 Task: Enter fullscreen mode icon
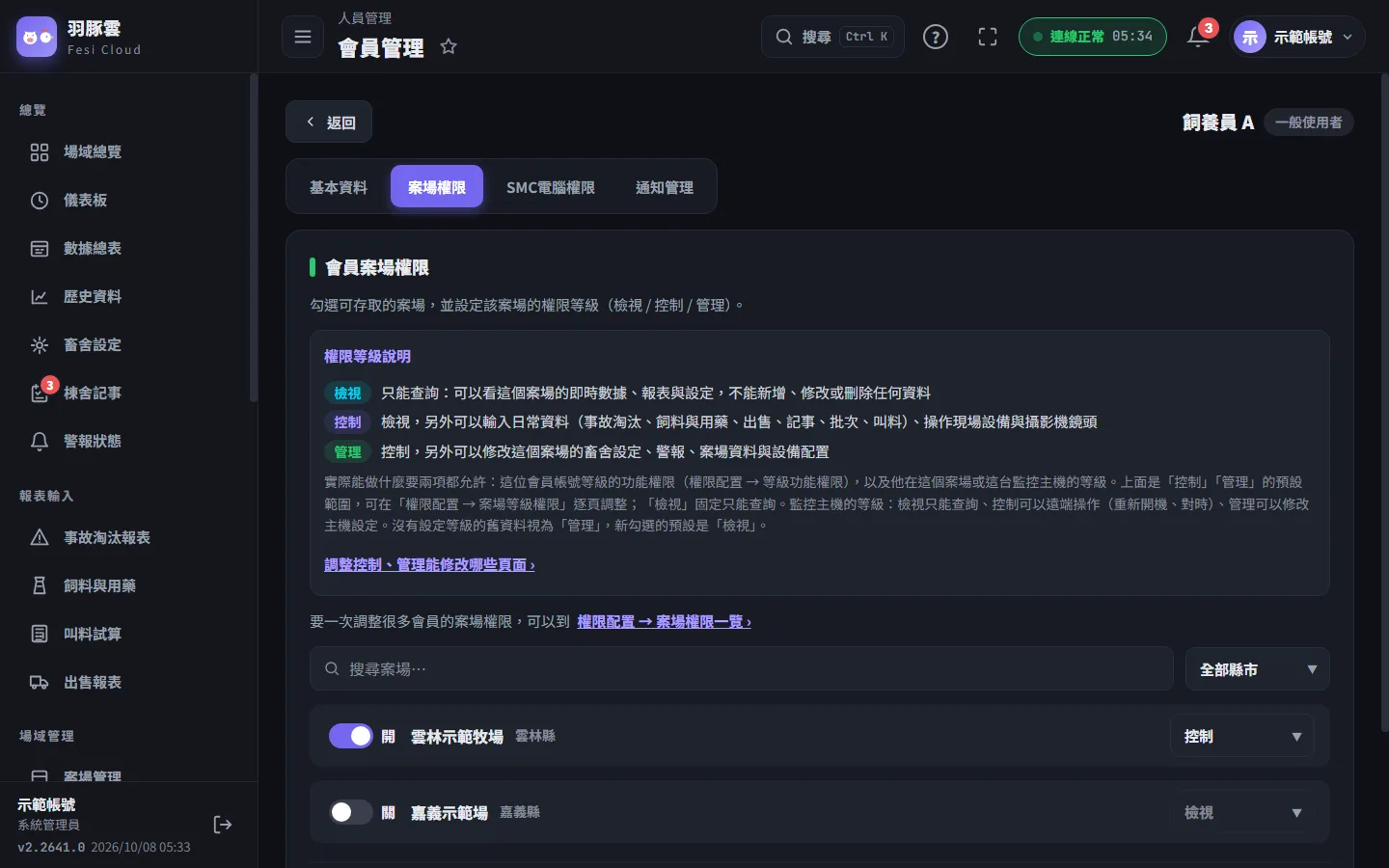[x=988, y=37]
